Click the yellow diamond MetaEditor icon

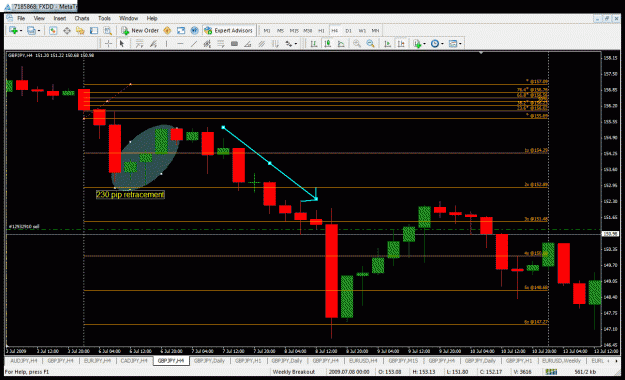167,30
